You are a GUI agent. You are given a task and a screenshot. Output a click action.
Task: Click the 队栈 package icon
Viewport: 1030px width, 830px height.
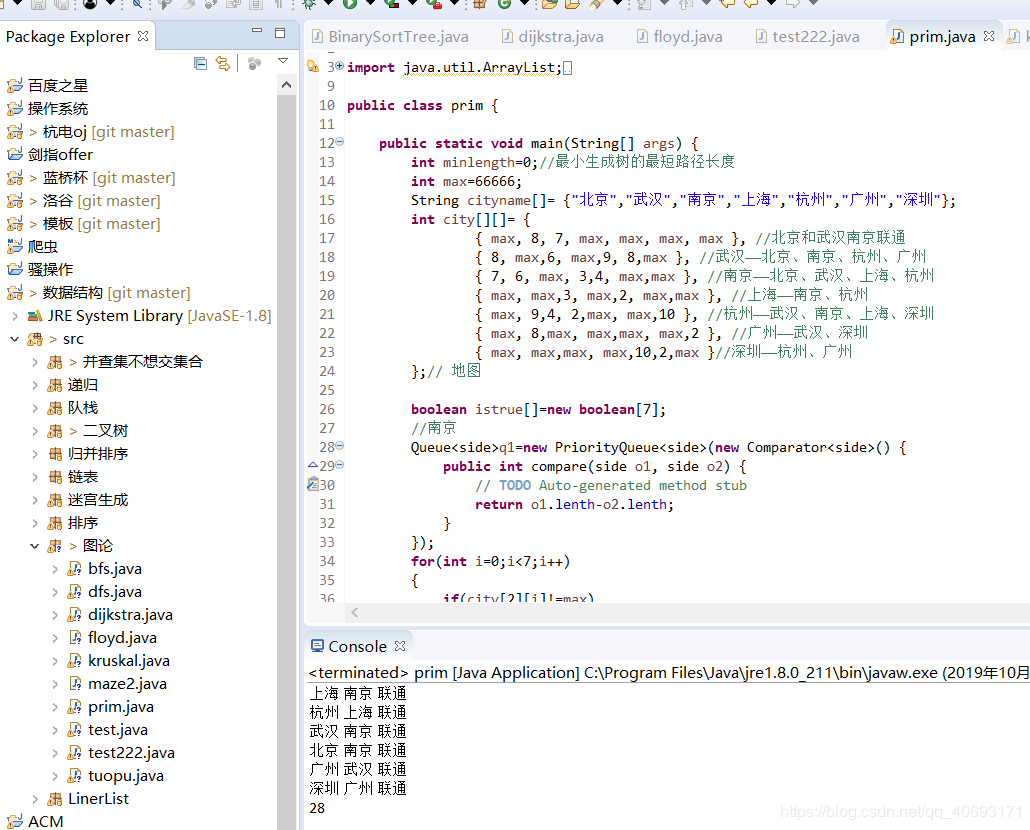coord(55,408)
